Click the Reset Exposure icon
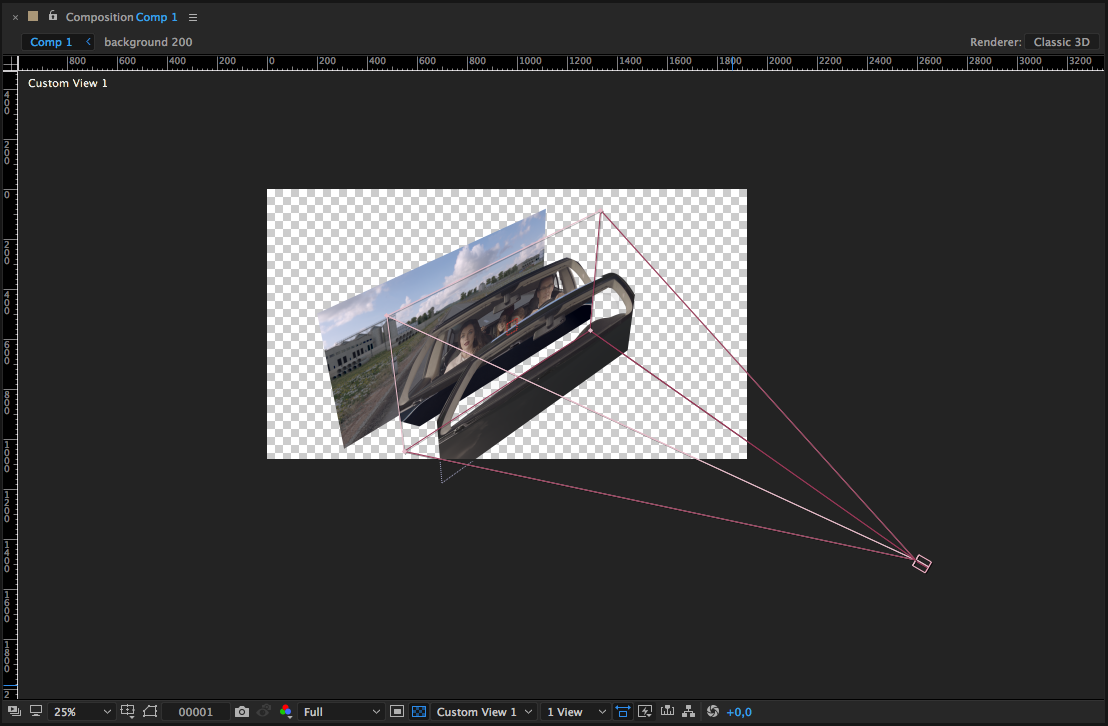This screenshot has height=726, width=1108. [x=713, y=712]
